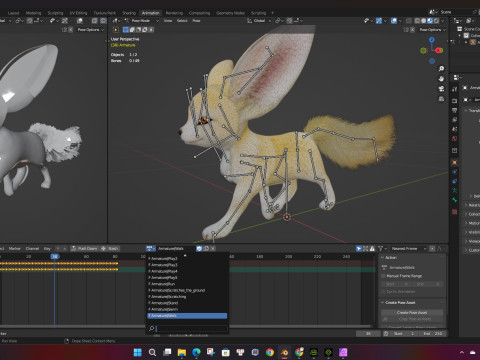Switch orthographic/perspective grid icon in viewport
The width and height of the screenshot is (480, 360).
[441, 99]
